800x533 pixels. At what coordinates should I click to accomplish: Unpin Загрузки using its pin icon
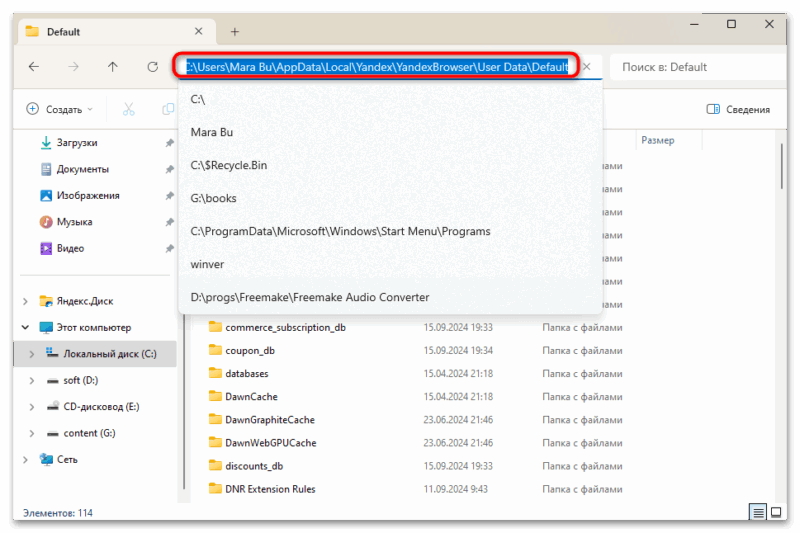(x=169, y=143)
